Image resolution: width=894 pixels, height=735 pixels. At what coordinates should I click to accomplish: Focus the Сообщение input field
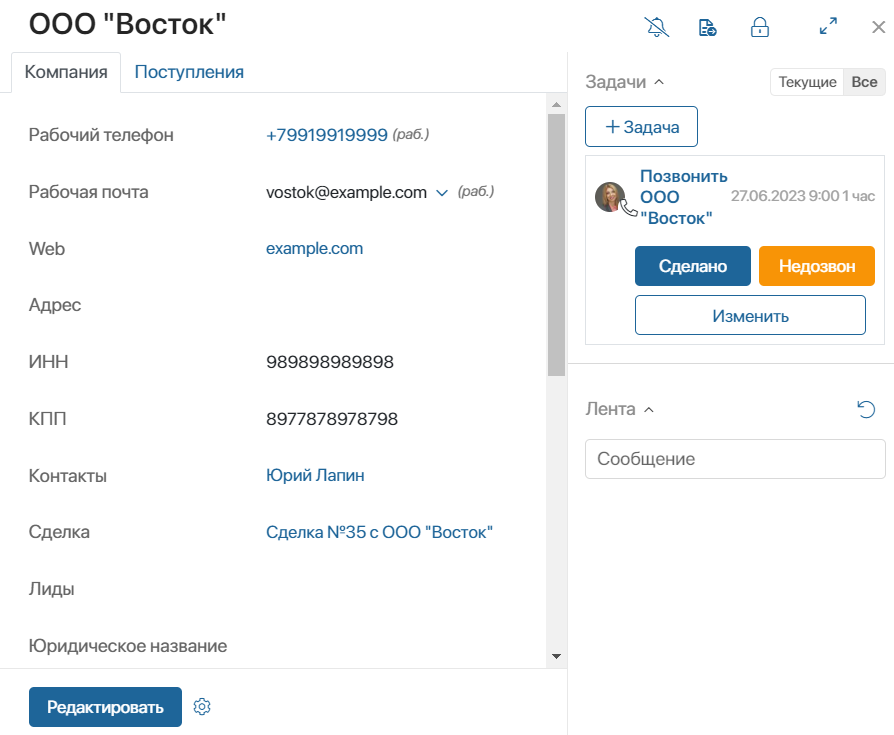click(x=735, y=459)
